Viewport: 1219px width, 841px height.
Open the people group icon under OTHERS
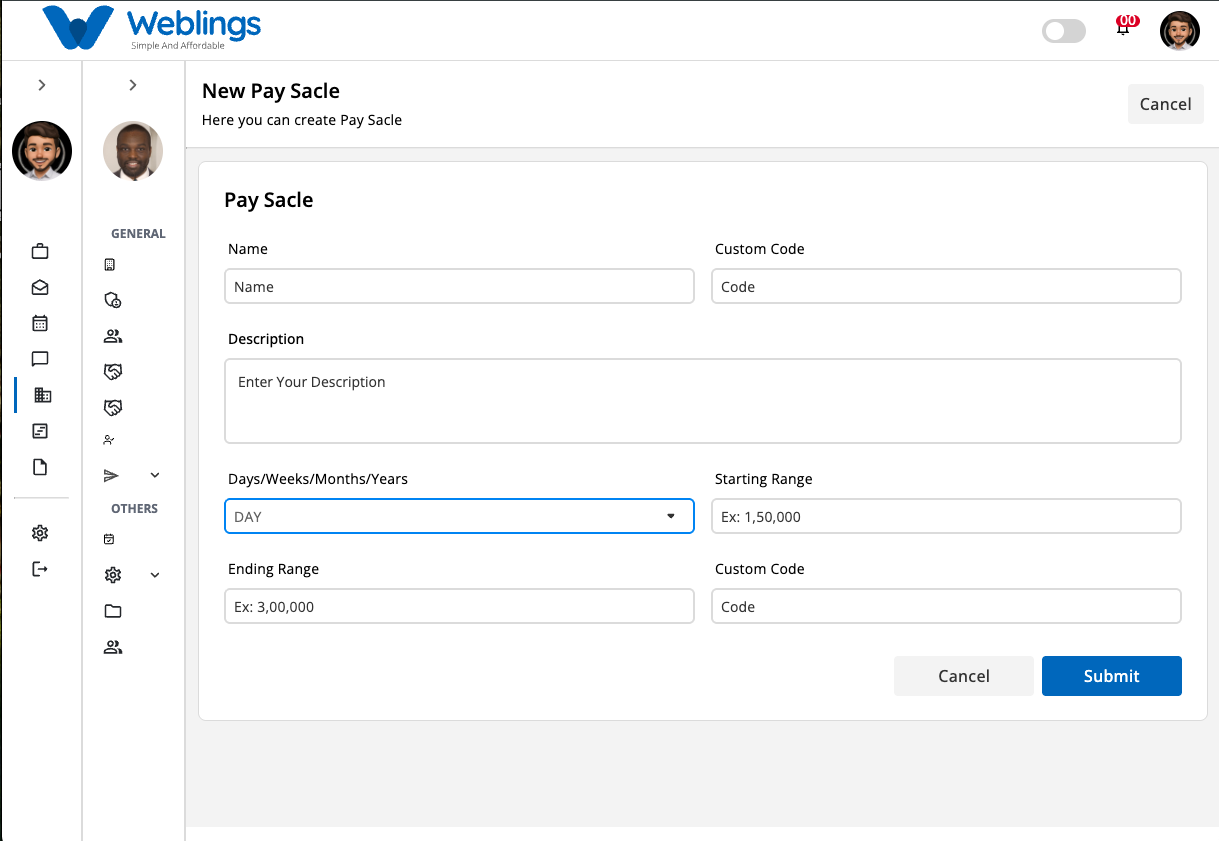[113, 647]
